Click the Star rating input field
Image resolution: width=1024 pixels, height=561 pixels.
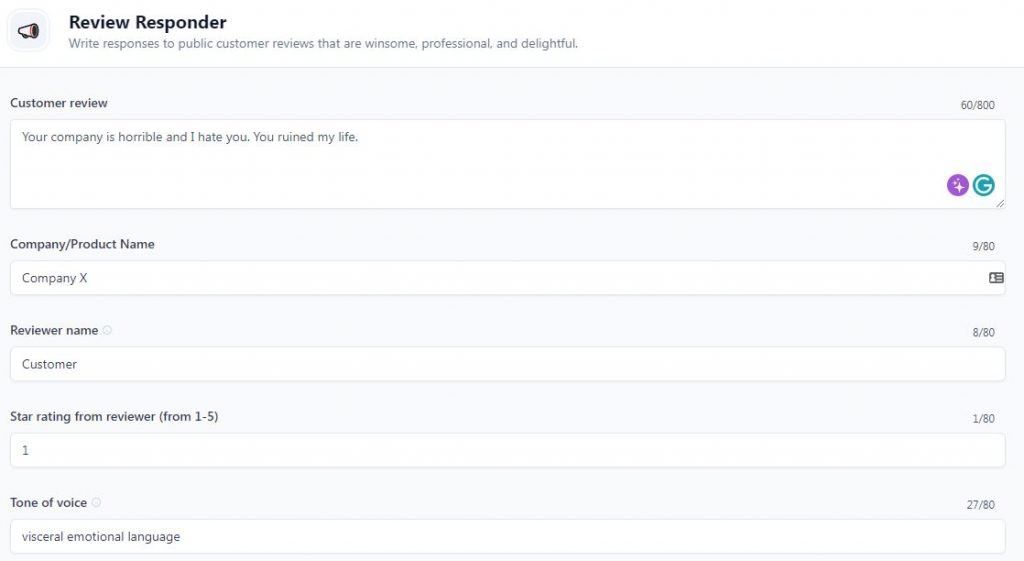point(507,450)
